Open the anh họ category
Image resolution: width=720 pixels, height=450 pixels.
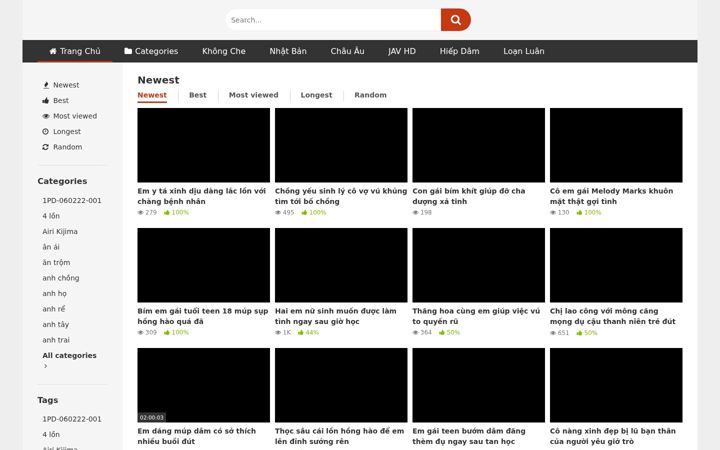[54, 293]
